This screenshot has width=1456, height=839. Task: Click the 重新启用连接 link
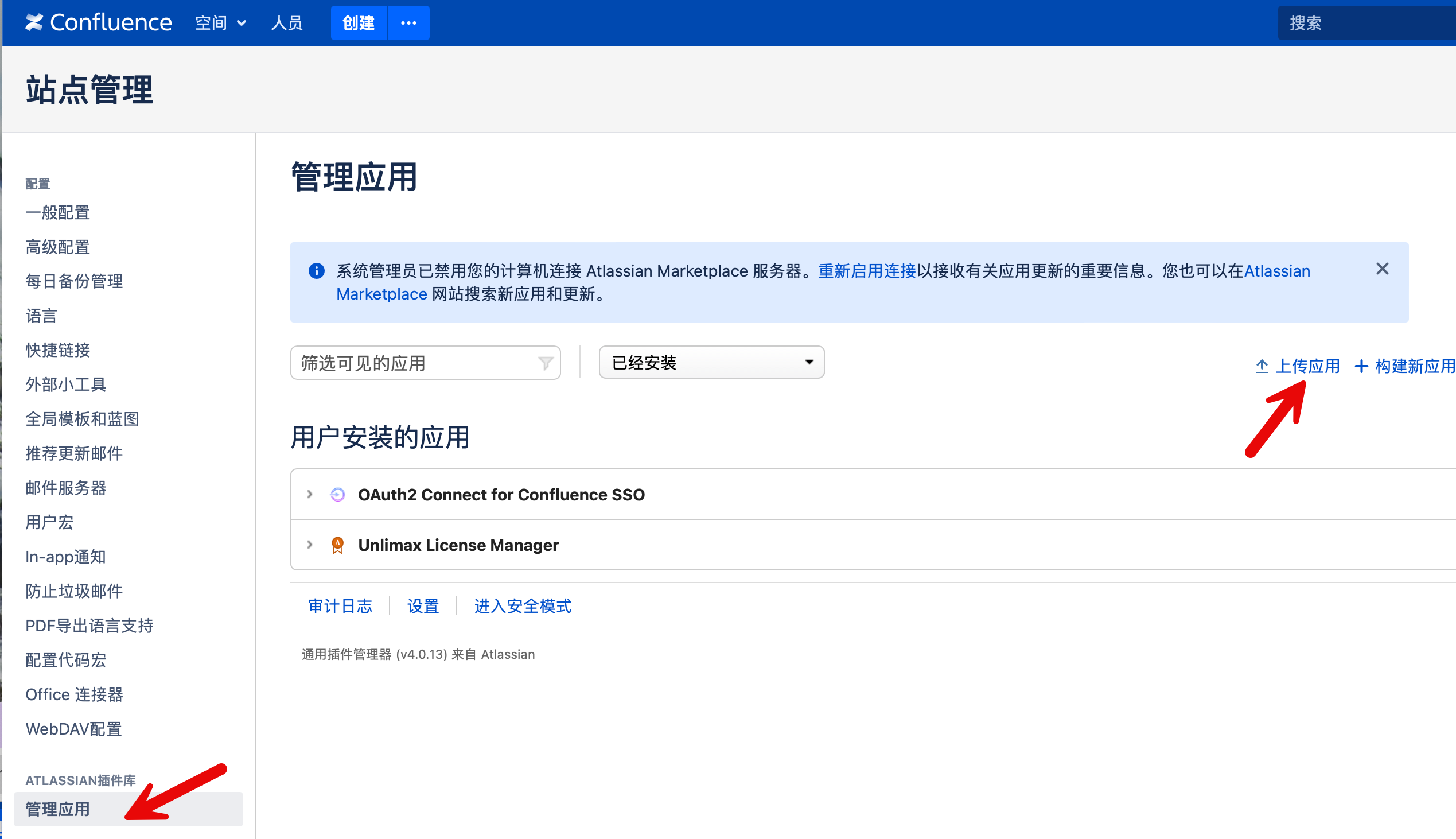tap(867, 271)
